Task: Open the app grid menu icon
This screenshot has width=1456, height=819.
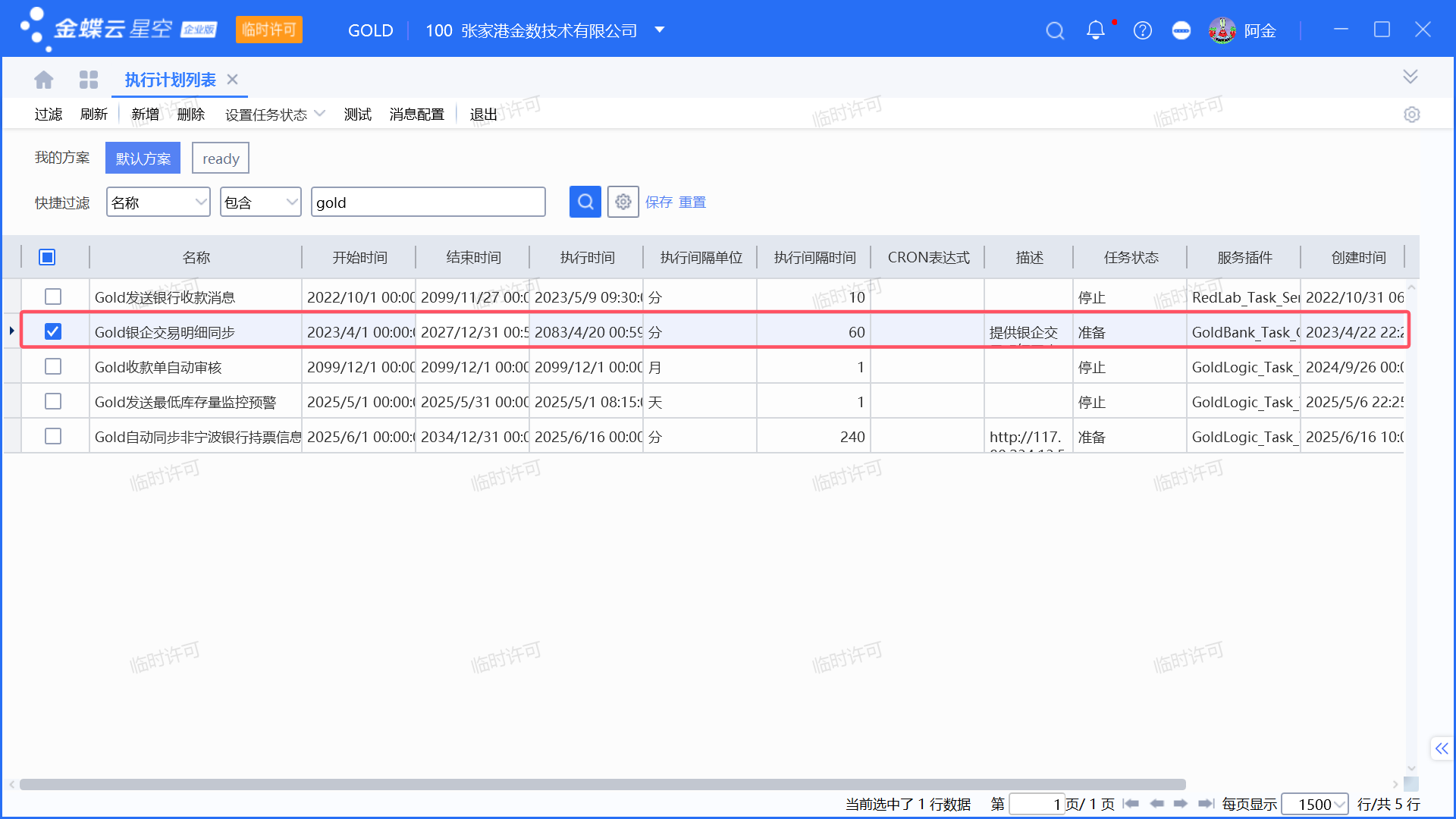Action: pos(89,80)
